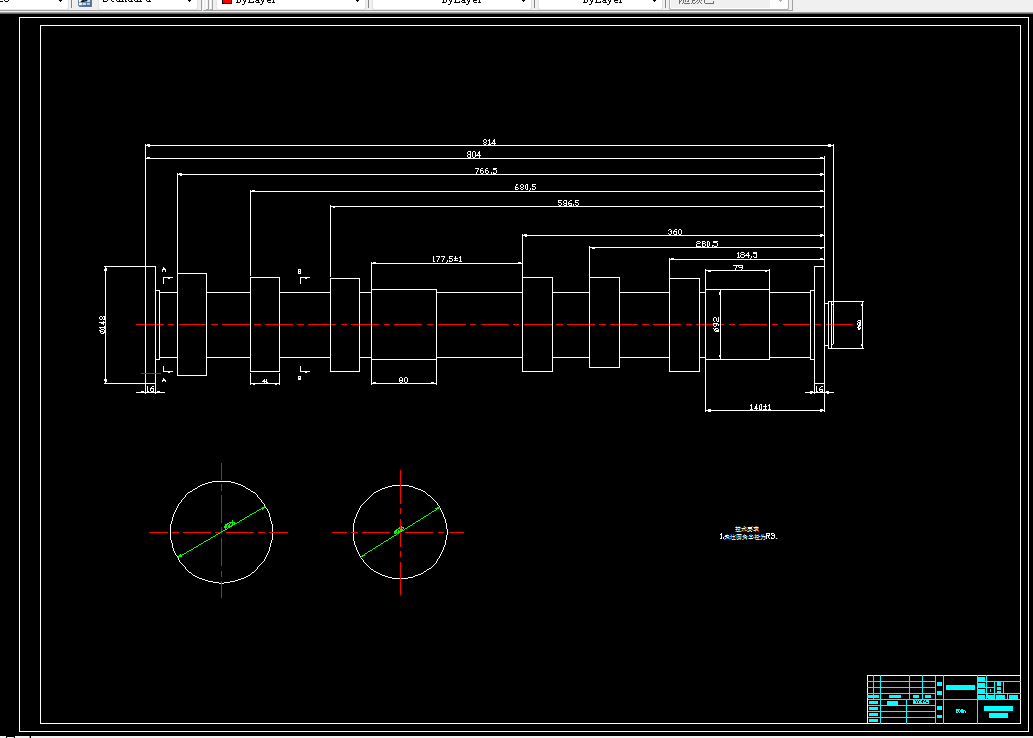The width and height of the screenshot is (1033, 738).
Task: Open the color ByLayer dropdown with red swatch
Action: pos(291,2)
